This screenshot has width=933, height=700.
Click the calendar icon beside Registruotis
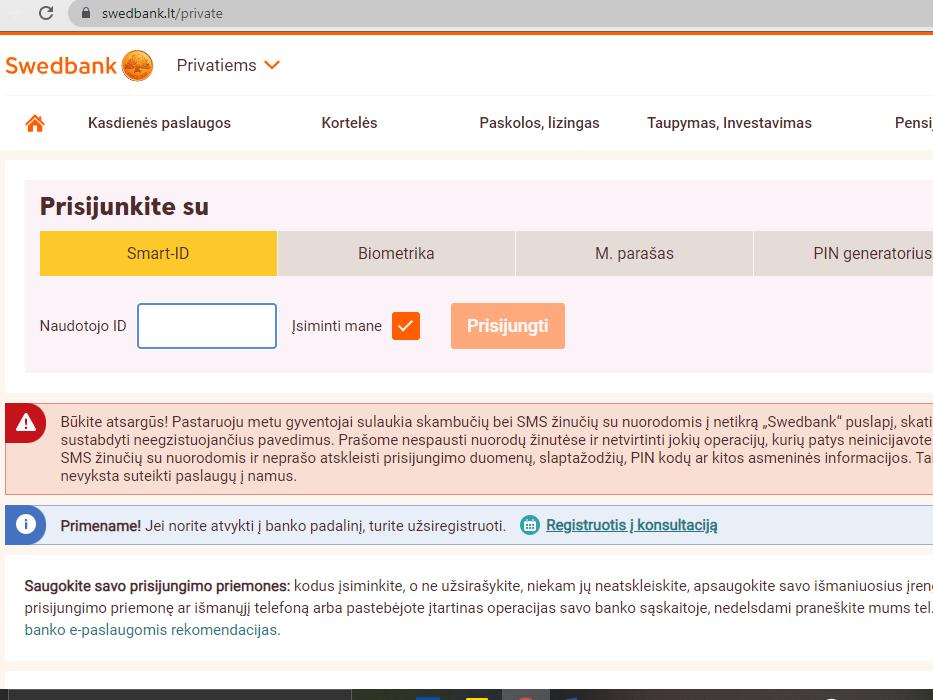click(x=530, y=525)
